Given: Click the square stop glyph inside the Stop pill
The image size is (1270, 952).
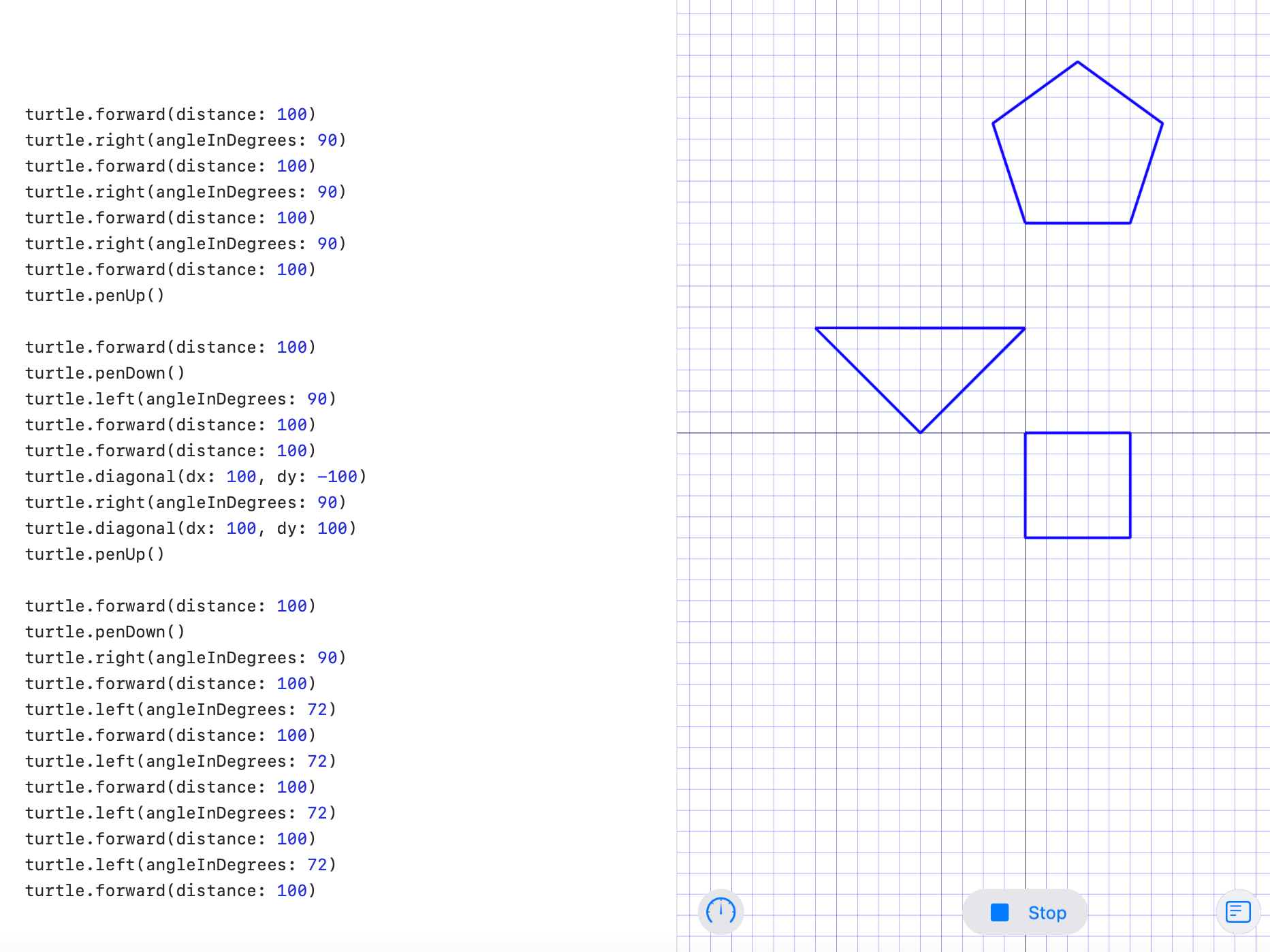Looking at the screenshot, I should (x=1000, y=913).
